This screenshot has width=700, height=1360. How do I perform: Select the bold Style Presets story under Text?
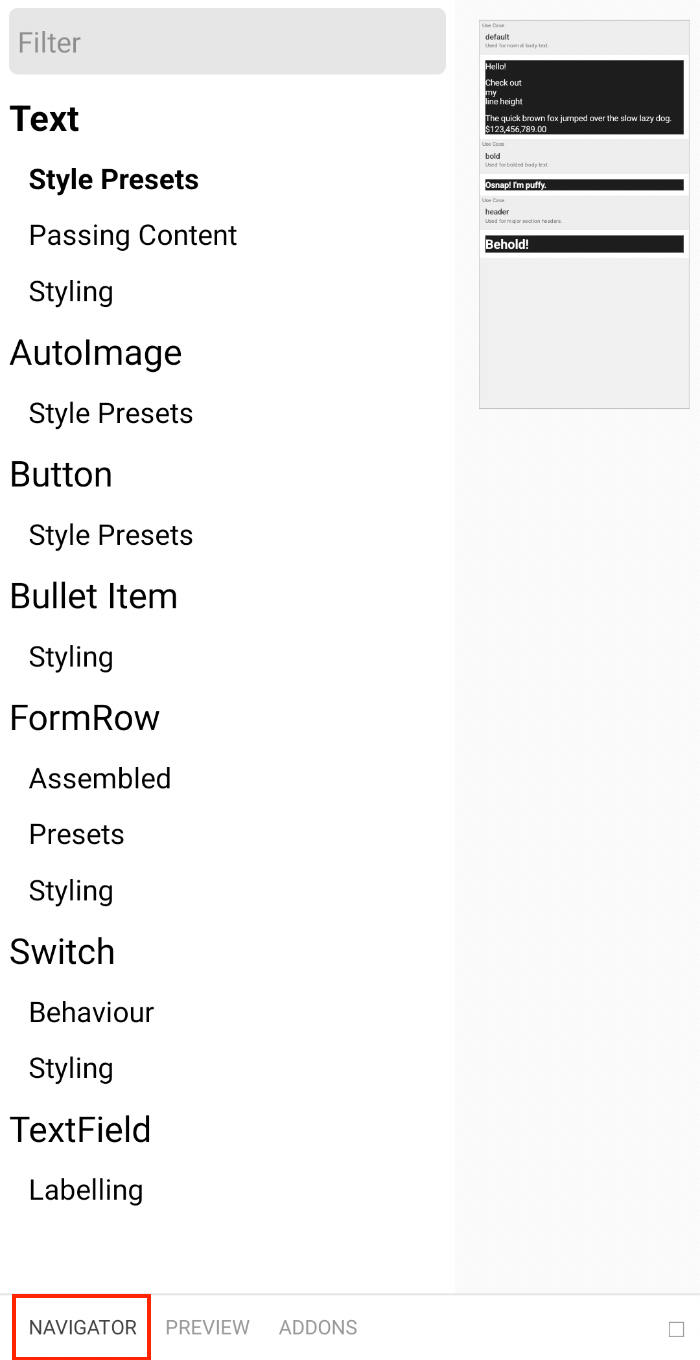coord(114,180)
